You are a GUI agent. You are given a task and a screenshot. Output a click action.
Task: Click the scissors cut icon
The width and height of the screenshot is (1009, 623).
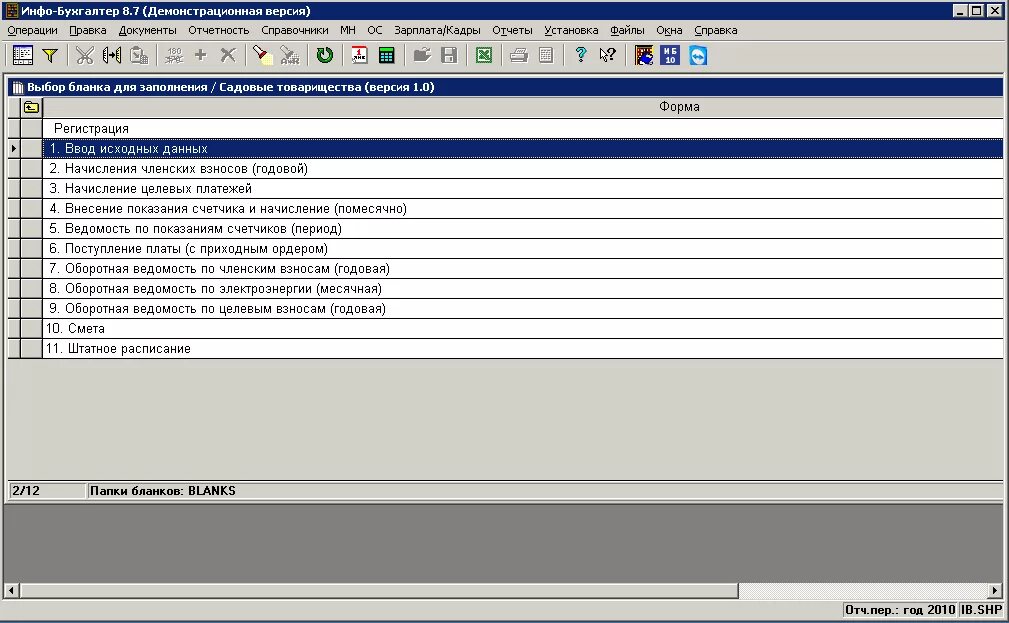coord(84,55)
